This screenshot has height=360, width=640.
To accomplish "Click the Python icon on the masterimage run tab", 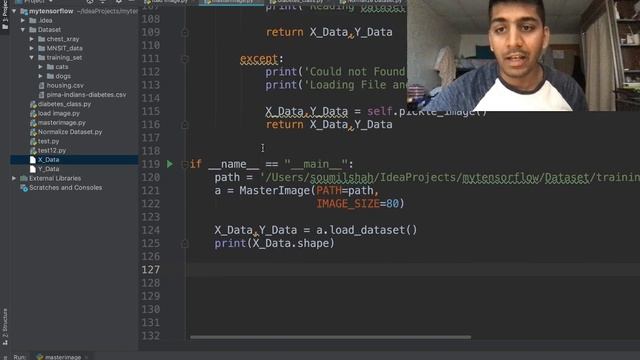I will click(x=40, y=357).
